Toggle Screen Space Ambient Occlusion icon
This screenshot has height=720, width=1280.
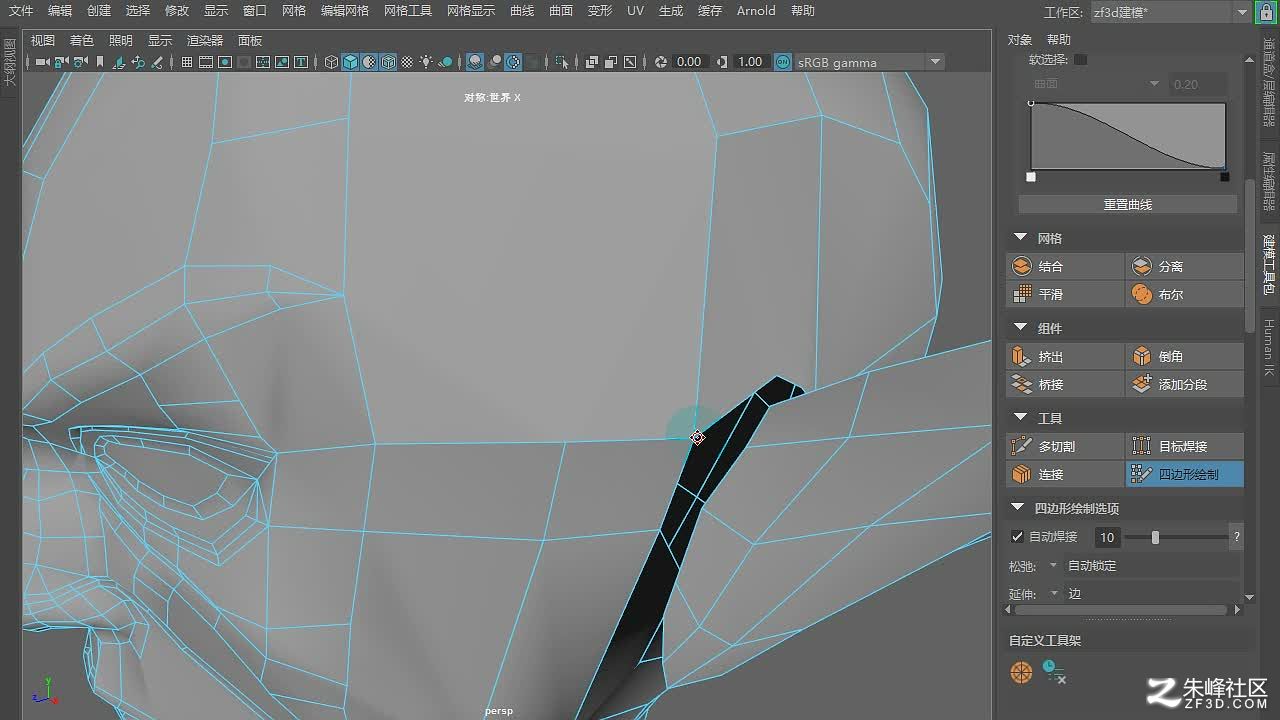pos(475,62)
